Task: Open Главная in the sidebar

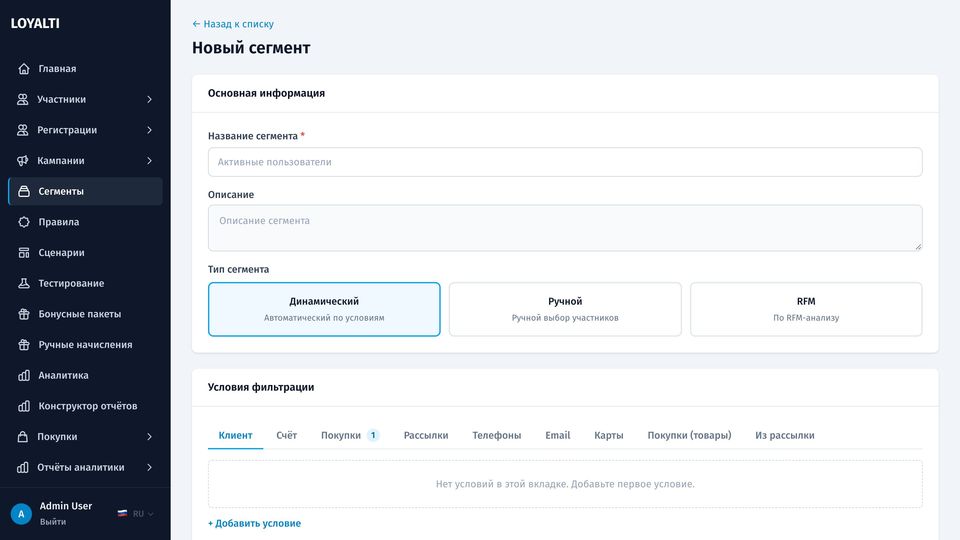Action: pyautogui.click(x=85, y=69)
